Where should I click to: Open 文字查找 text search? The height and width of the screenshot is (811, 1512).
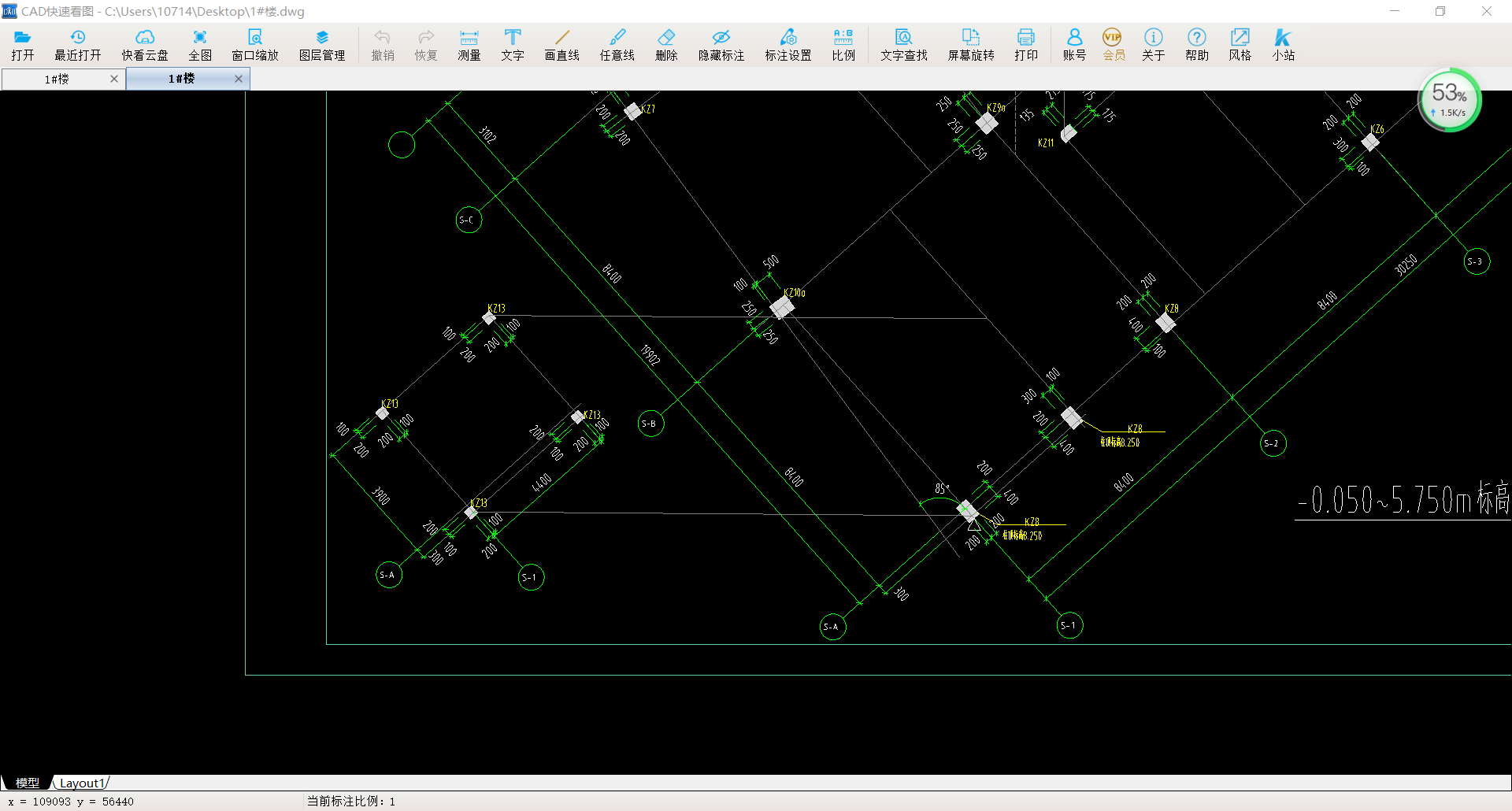click(x=904, y=44)
